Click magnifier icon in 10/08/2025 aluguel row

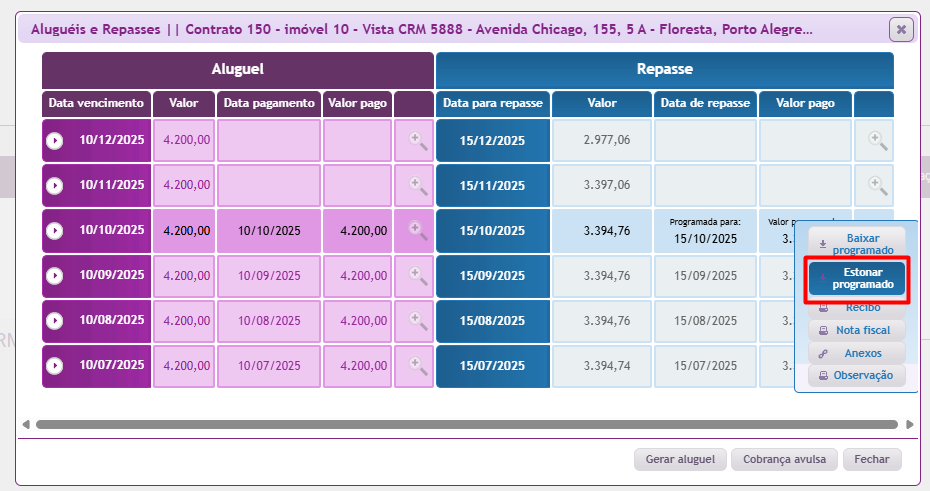(417, 321)
